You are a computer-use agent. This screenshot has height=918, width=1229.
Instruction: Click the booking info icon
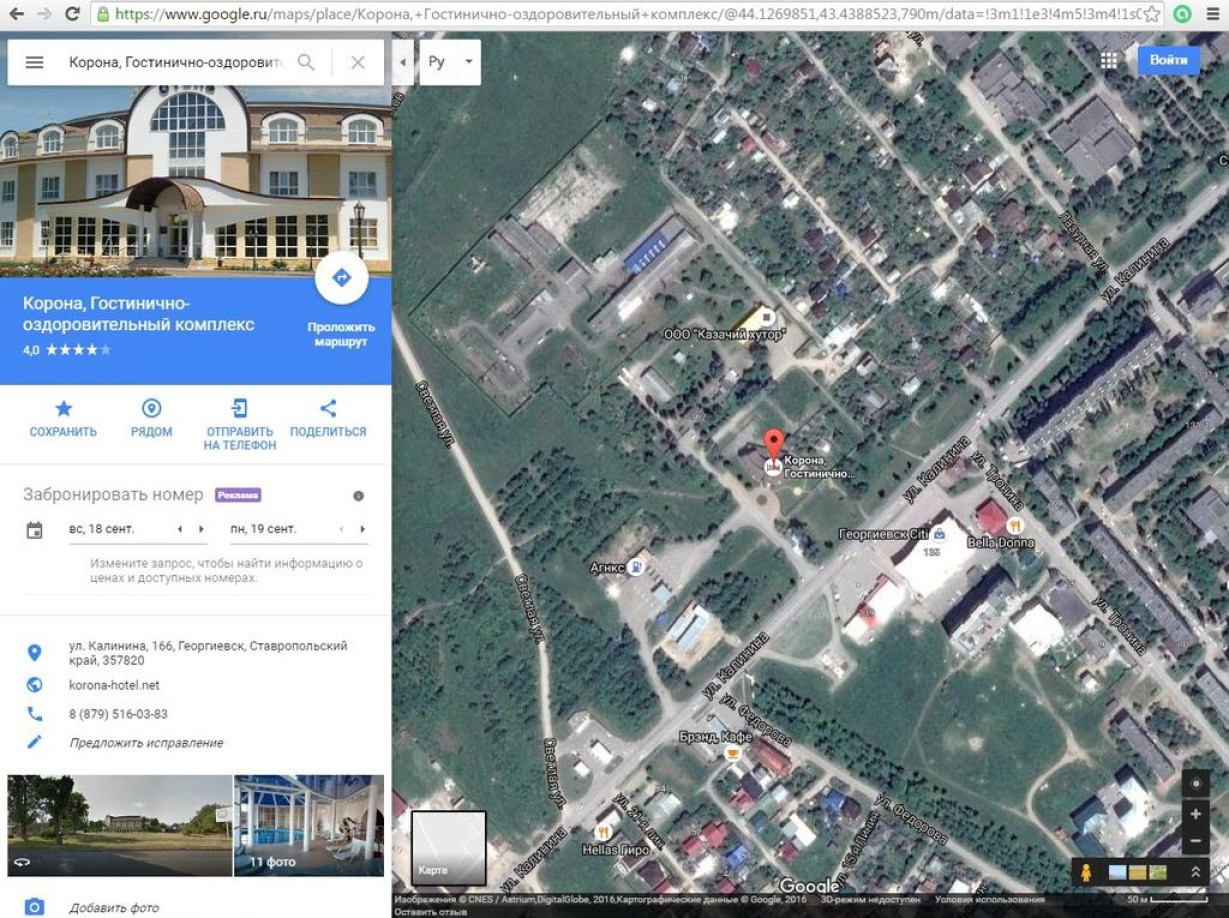(358, 496)
